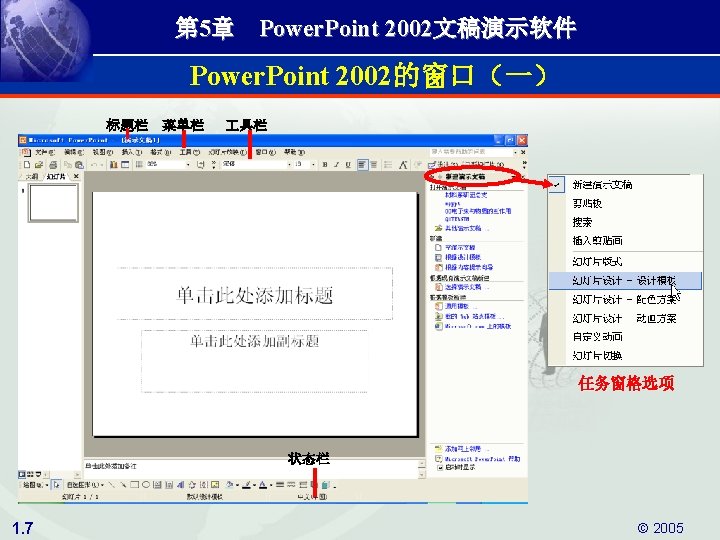Viewport: 720px width, 540px height.
Task: Click the Insert Chart icon in toolbar
Action: click(x=113, y=164)
